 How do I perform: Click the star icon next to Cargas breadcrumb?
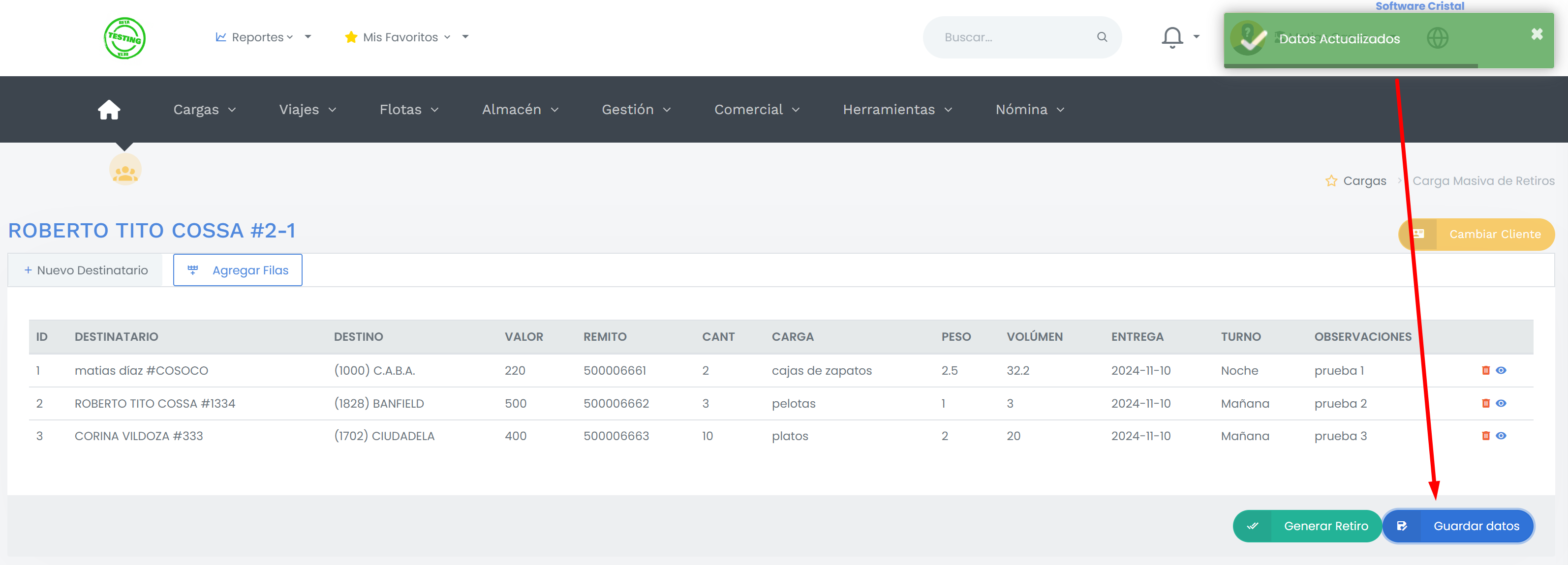pos(1331,181)
